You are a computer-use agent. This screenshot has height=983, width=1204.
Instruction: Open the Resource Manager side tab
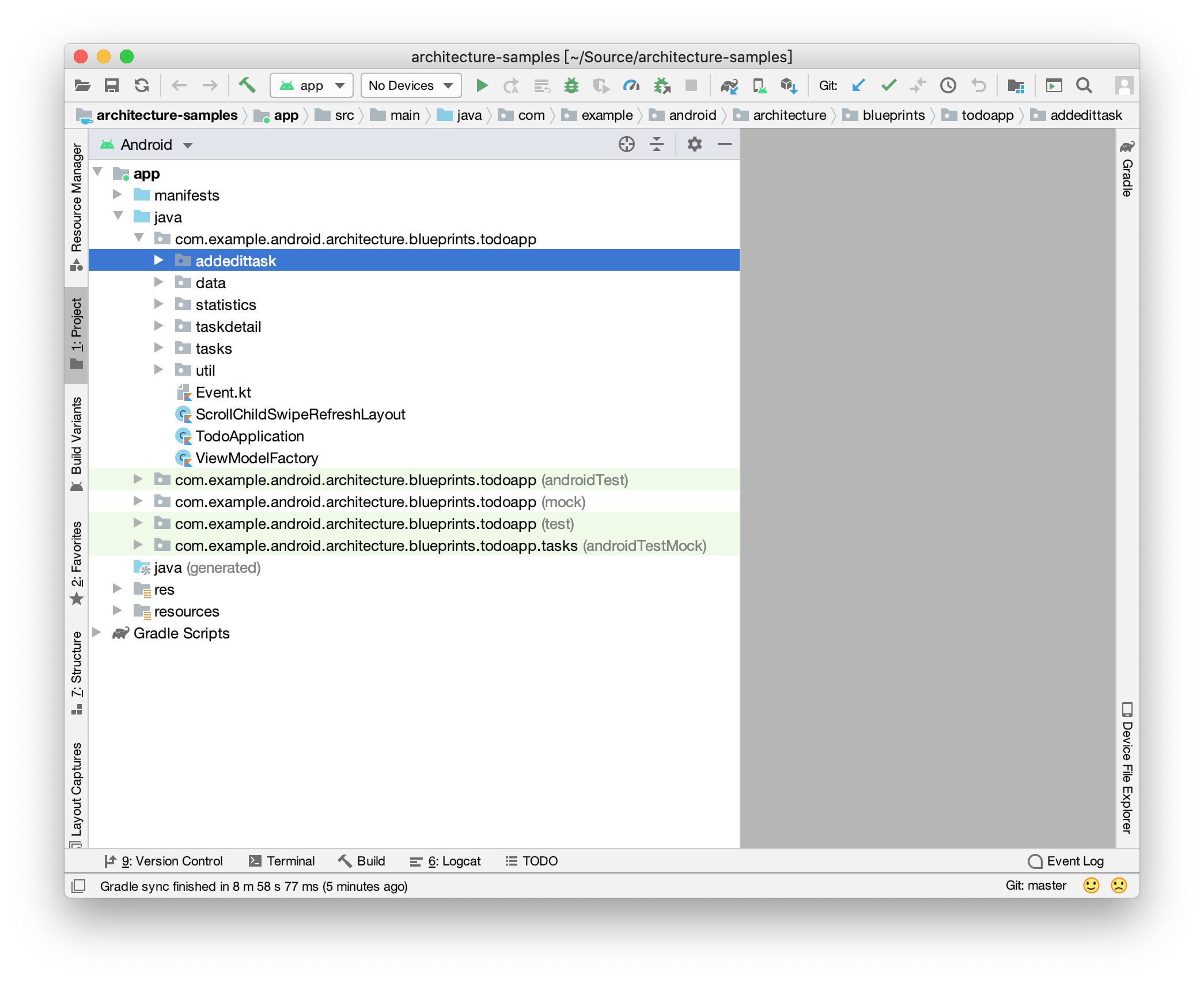tap(77, 207)
